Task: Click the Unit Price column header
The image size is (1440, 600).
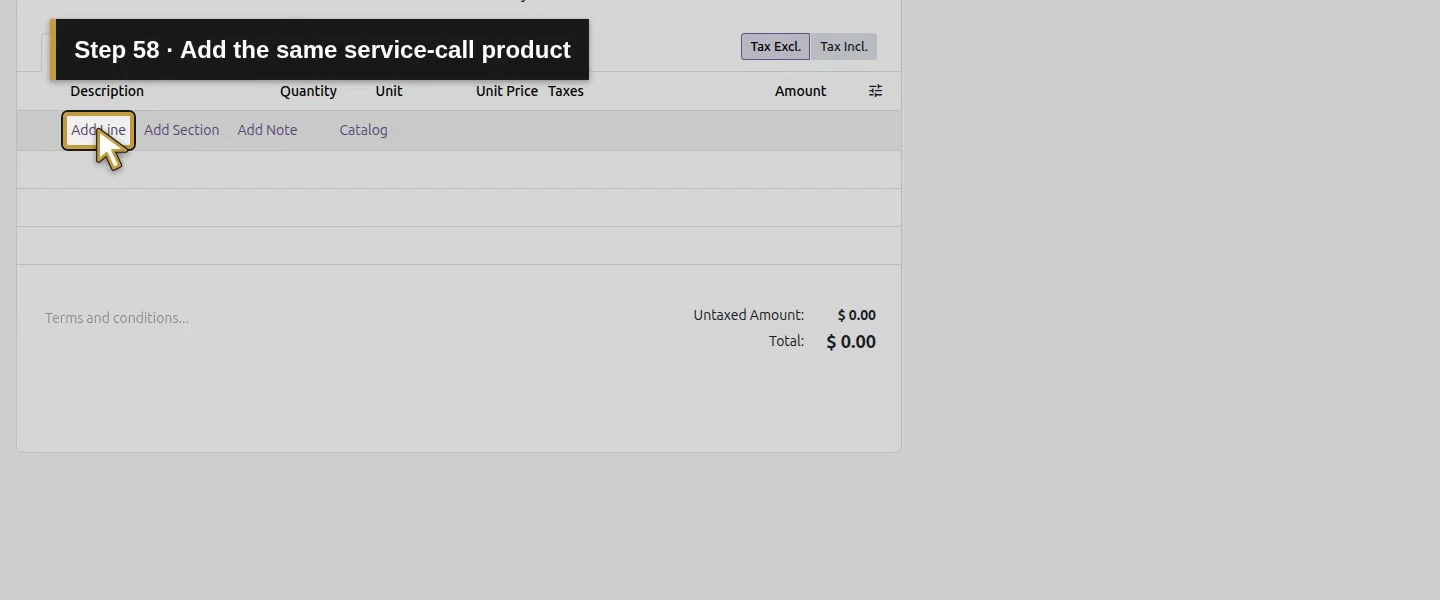Action: pyautogui.click(x=507, y=91)
